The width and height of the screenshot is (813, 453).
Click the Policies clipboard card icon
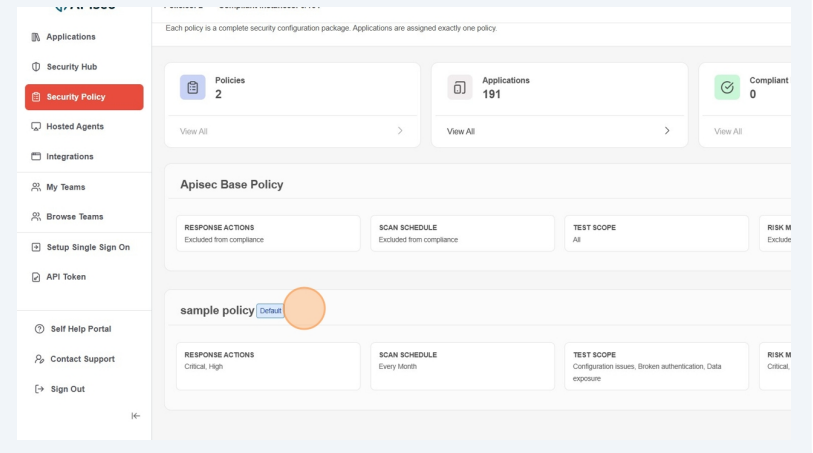pyautogui.click(x=192, y=88)
